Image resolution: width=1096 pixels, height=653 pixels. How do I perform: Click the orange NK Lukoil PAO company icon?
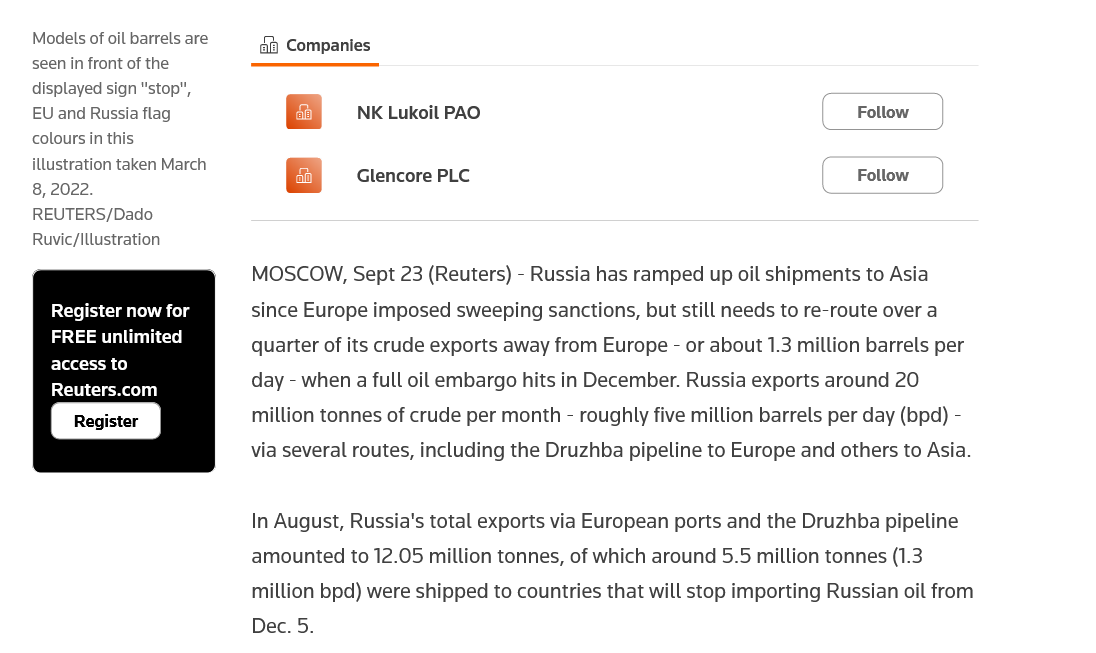[x=304, y=112]
